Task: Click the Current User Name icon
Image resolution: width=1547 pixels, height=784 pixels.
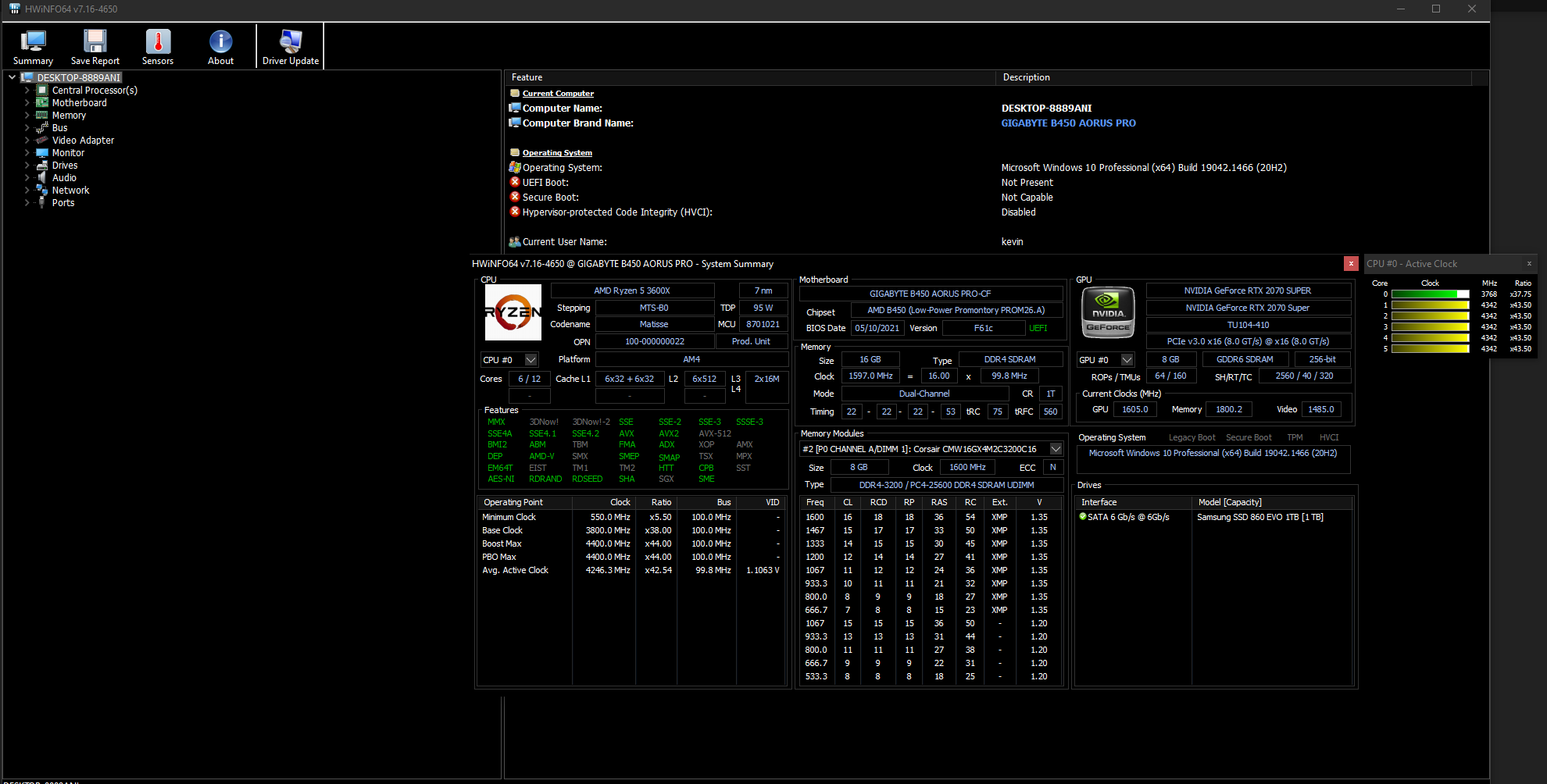Action: click(x=515, y=242)
